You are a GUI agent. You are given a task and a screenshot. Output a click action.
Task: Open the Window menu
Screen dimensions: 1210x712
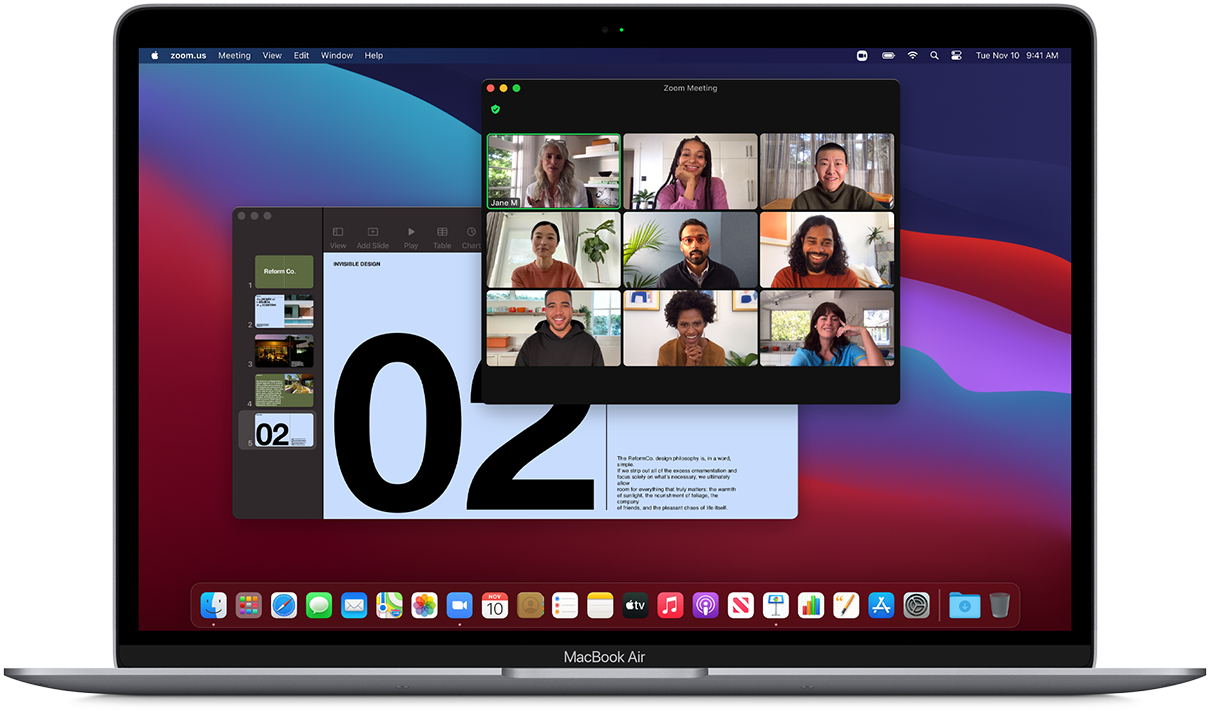pyautogui.click(x=337, y=56)
